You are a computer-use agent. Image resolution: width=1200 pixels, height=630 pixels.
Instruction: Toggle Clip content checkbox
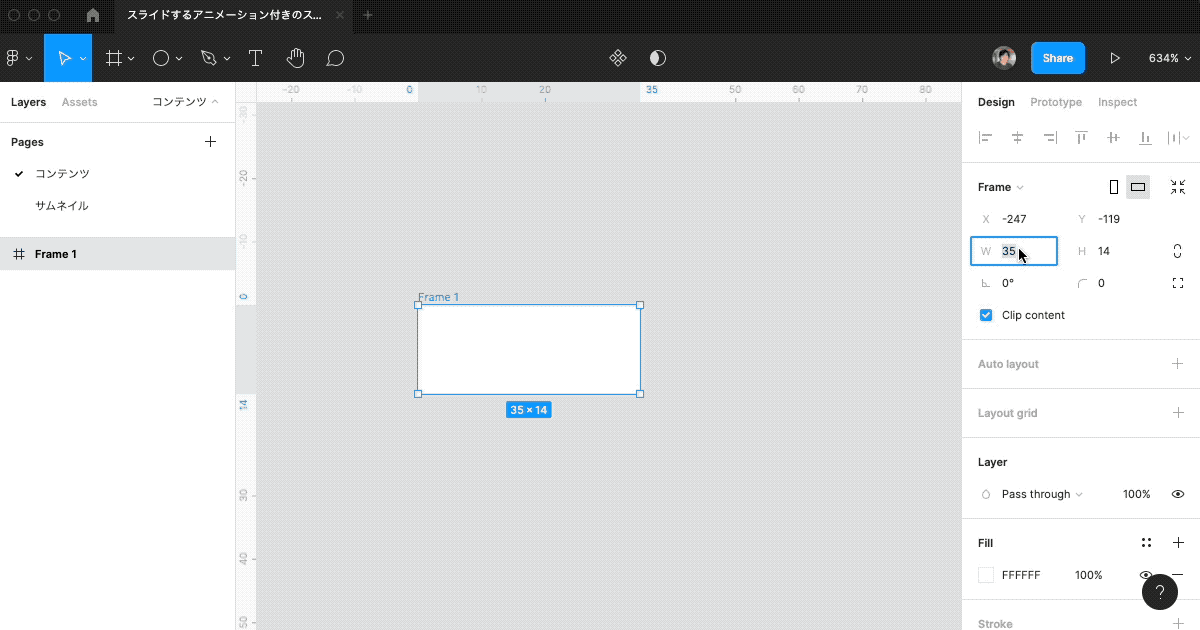986,315
